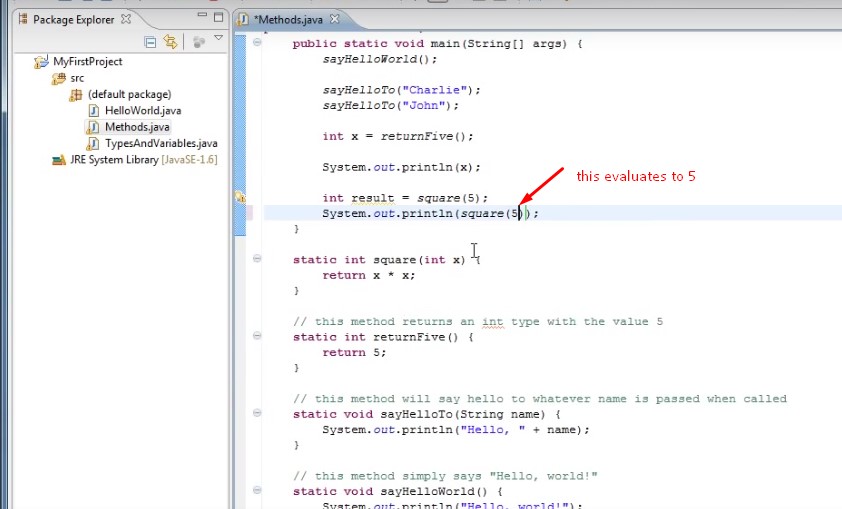Image resolution: width=842 pixels, height=509 pixels.
Task: Close the Package Explorer view tab
Action: click(x=126, y=19)
